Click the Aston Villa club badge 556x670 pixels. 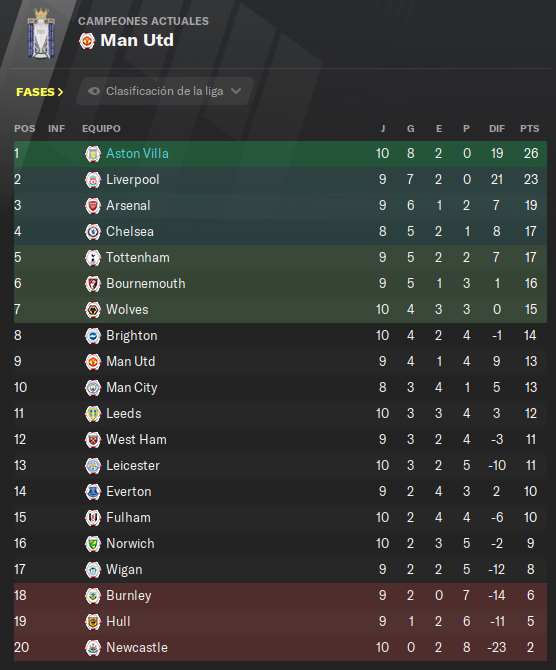pos(93,154)
